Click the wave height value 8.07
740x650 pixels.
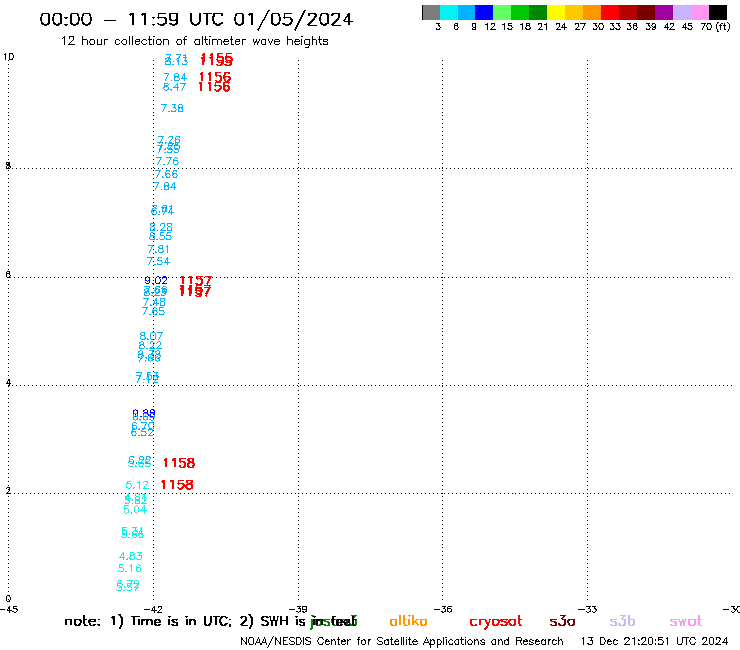tap(151, 337)
